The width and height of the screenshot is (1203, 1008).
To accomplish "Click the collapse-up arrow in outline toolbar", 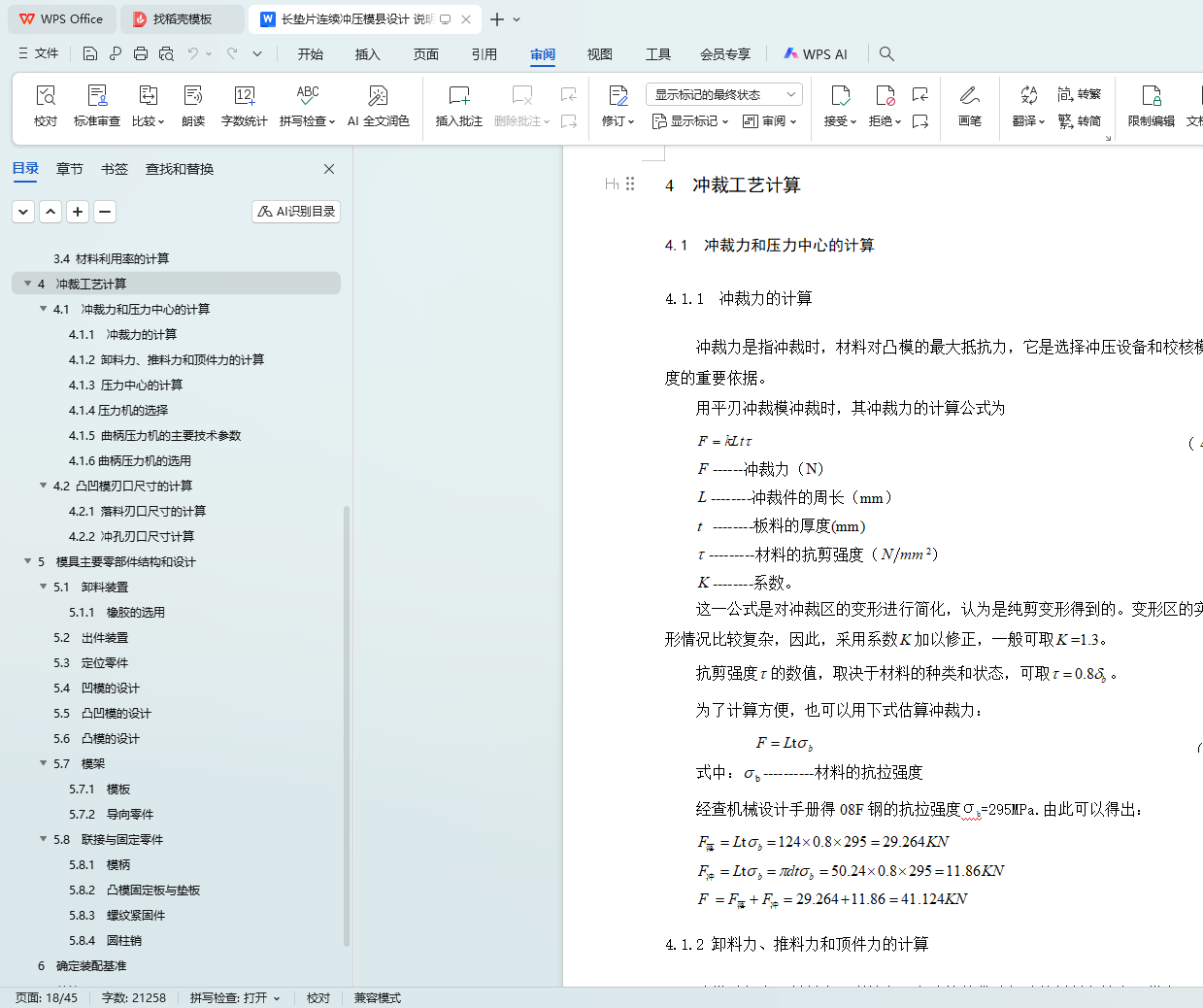I will pyautogui.click(x=51, y=211).
